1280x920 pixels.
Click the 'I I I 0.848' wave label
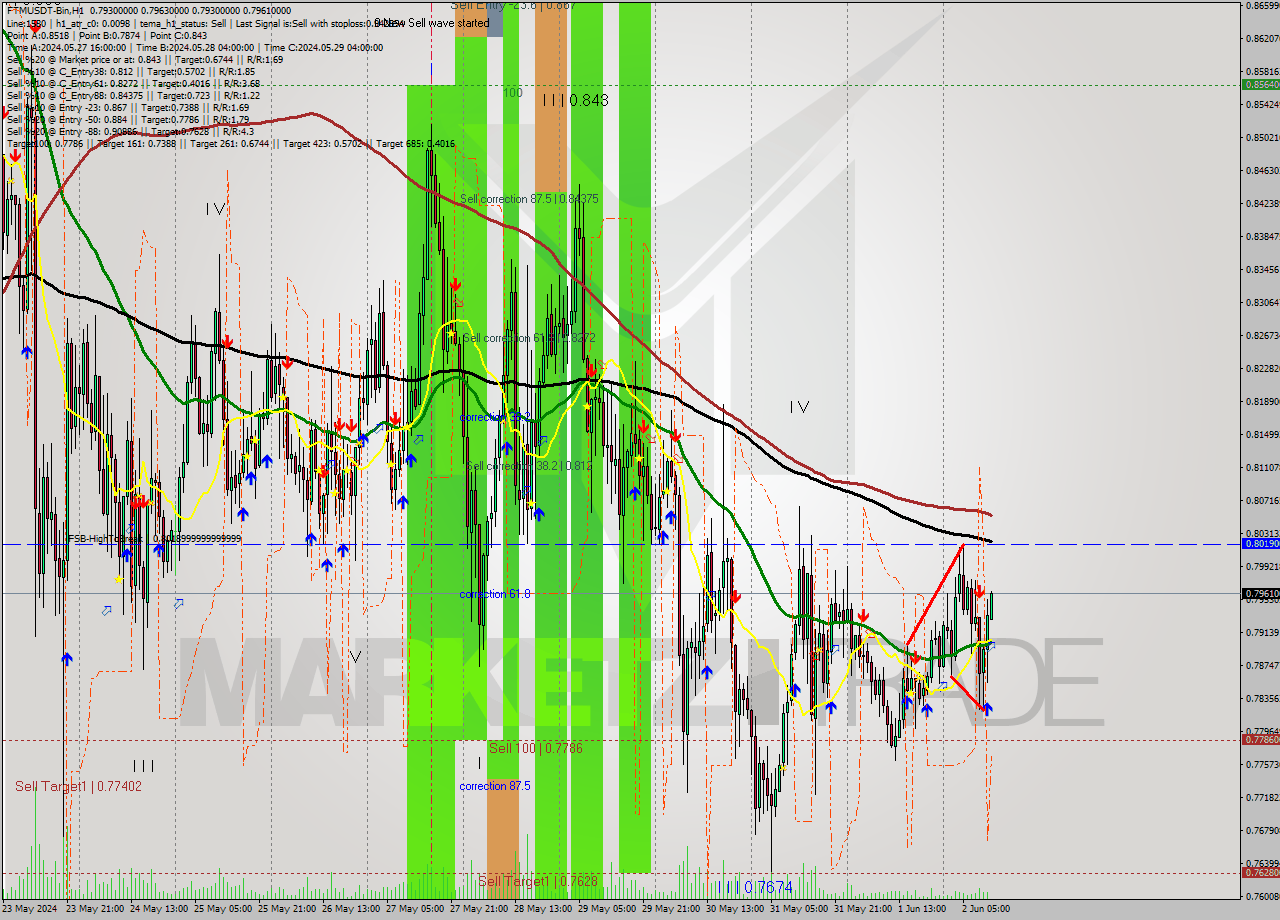(575, 100)
